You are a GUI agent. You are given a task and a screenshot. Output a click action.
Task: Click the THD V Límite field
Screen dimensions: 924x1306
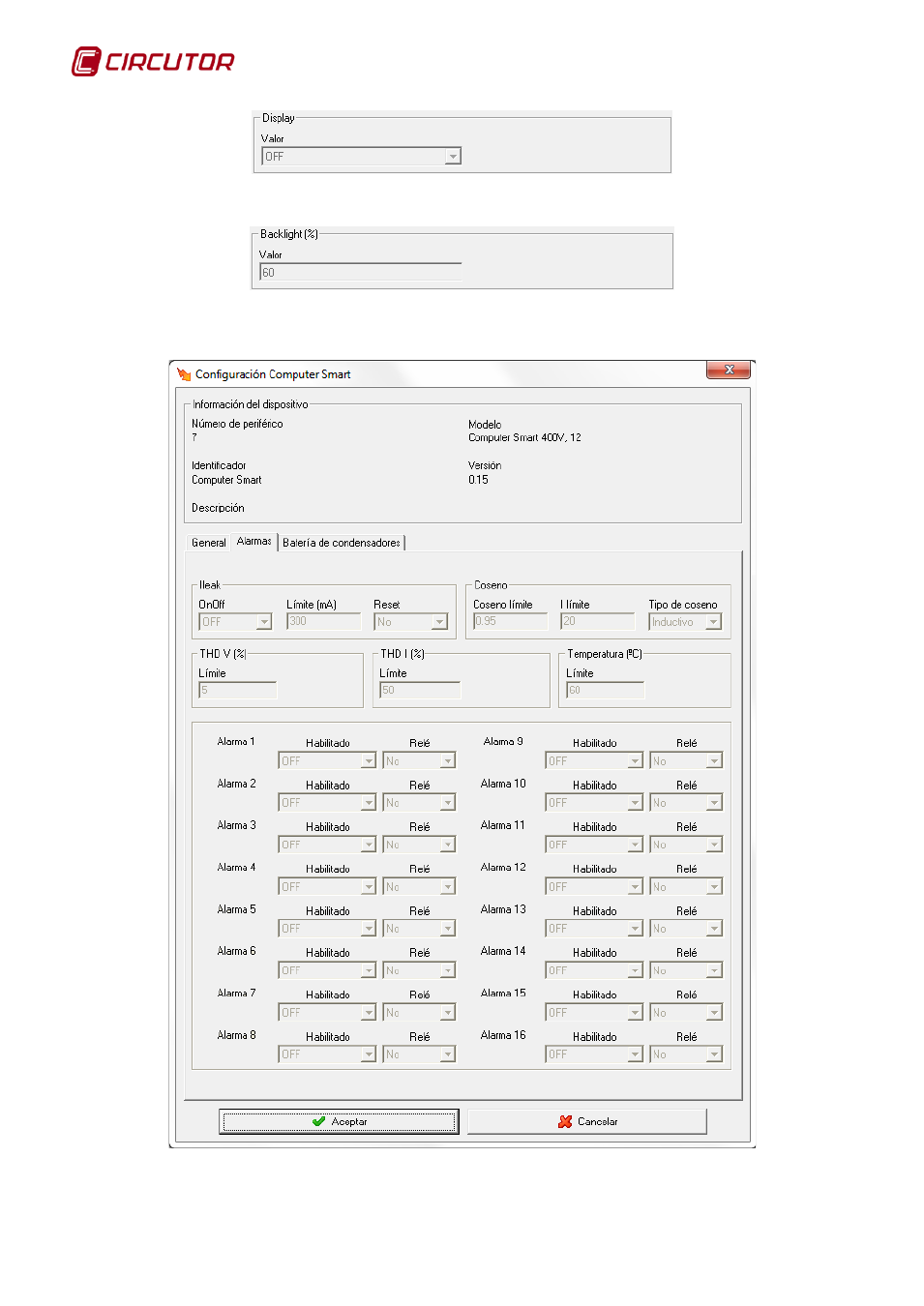[238, 690]
